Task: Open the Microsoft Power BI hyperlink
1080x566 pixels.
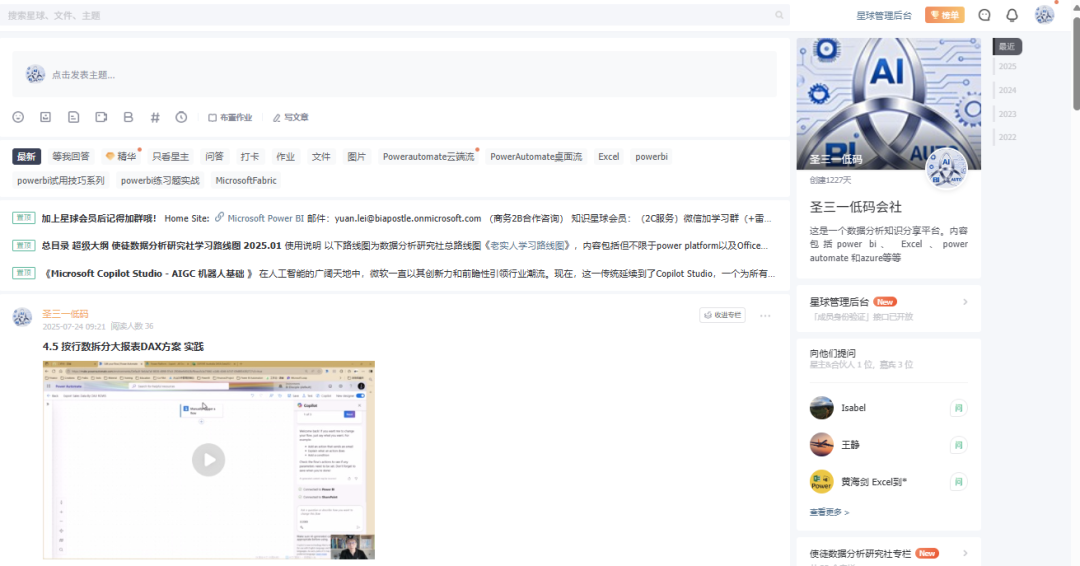Action: pos(265,218)
